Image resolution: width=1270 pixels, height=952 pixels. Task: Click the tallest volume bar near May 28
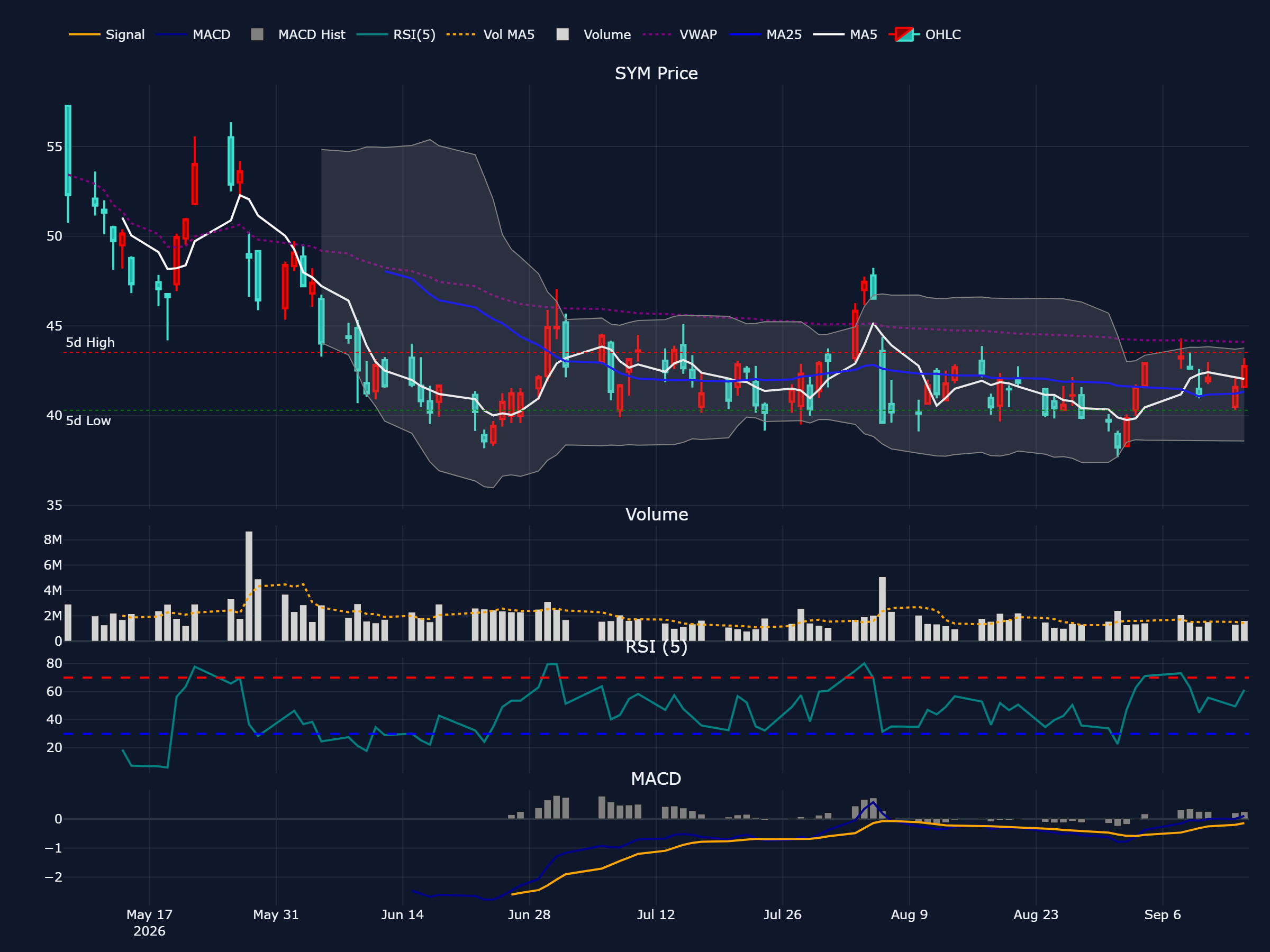point(249,586)
